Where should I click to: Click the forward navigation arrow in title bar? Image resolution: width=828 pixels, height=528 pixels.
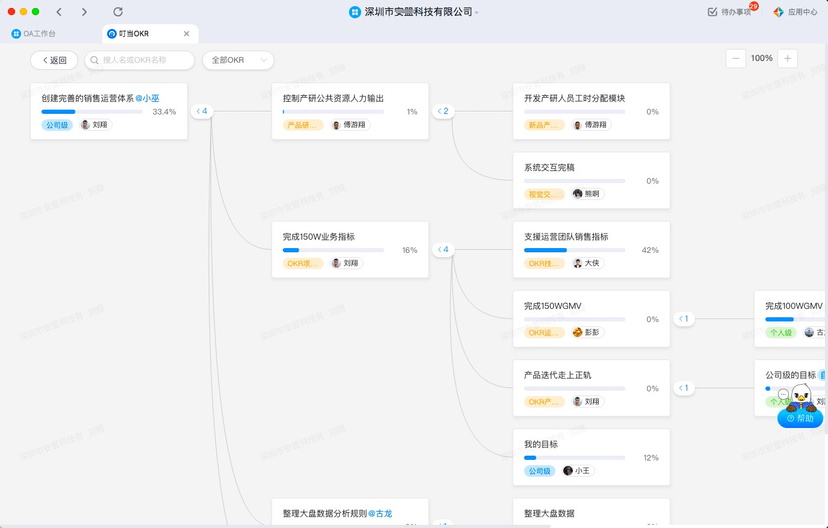click(84, 12)
